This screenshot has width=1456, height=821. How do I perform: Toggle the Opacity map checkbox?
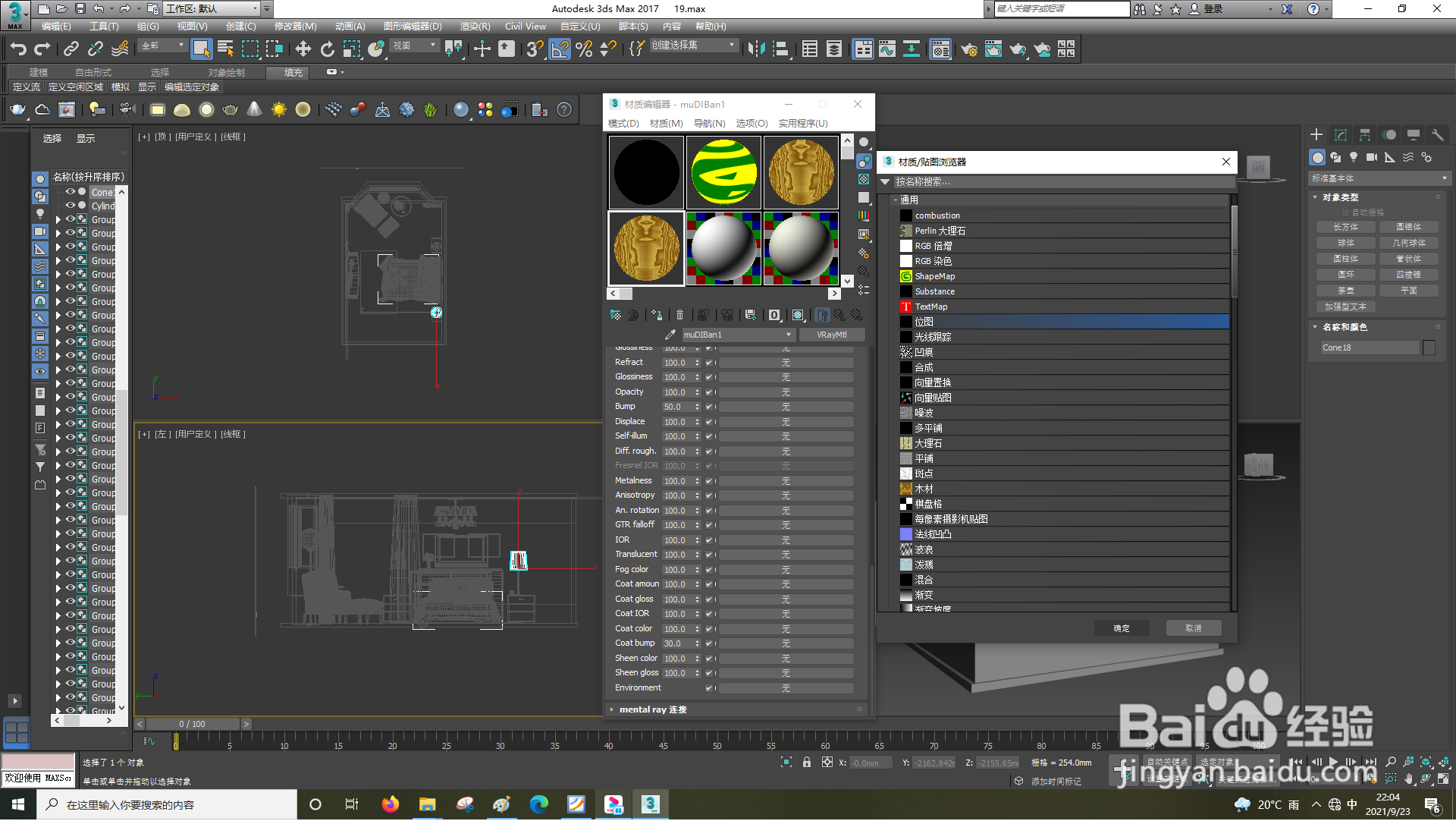[x=709, y=392]
